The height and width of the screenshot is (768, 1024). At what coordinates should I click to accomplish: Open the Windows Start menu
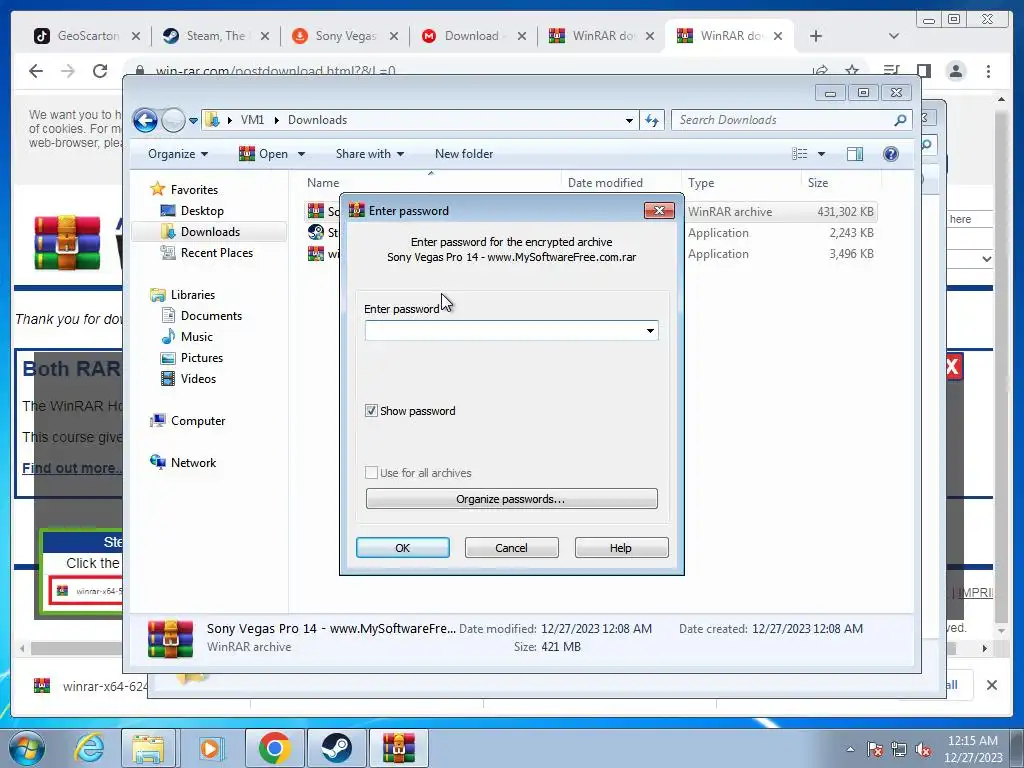[x=25, y=749]
